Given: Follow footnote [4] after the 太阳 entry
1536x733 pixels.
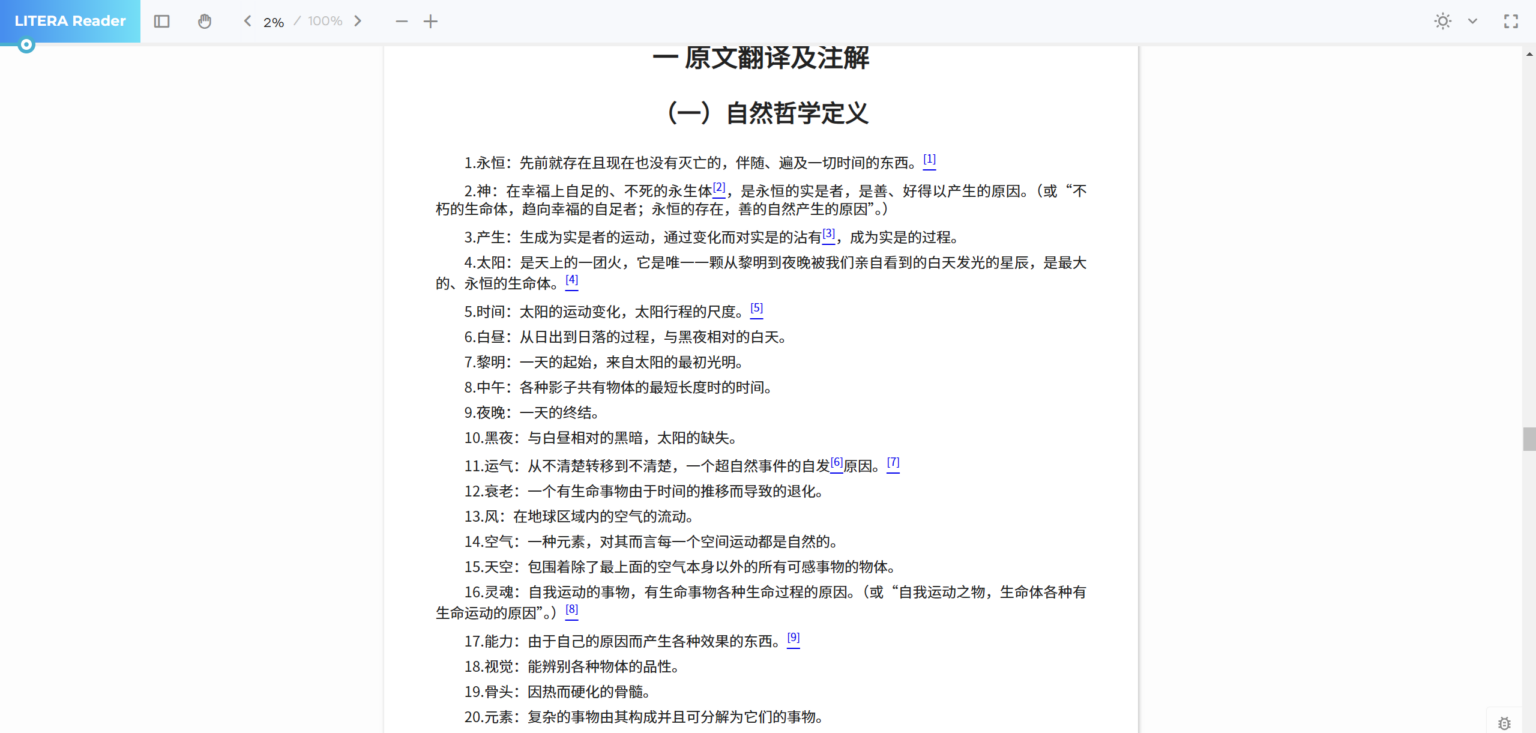Looking at the screenshot, I should click(x=571, y=281).
